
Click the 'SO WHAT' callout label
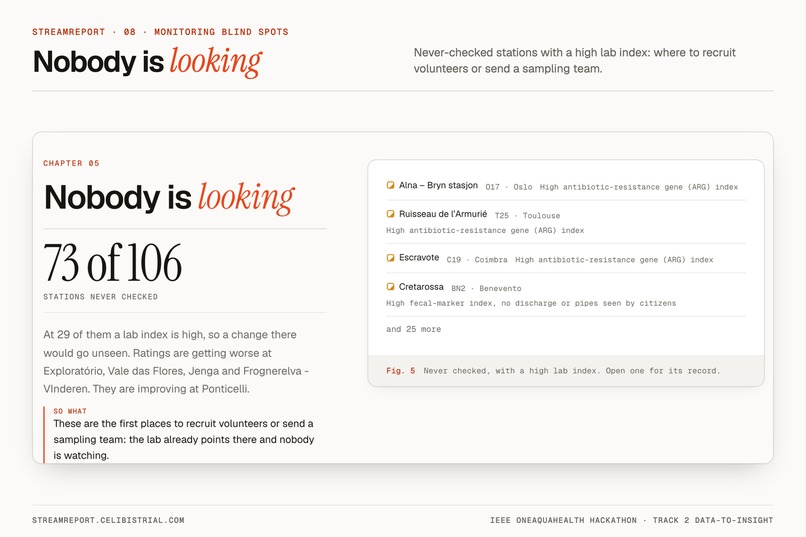point(70,411)
